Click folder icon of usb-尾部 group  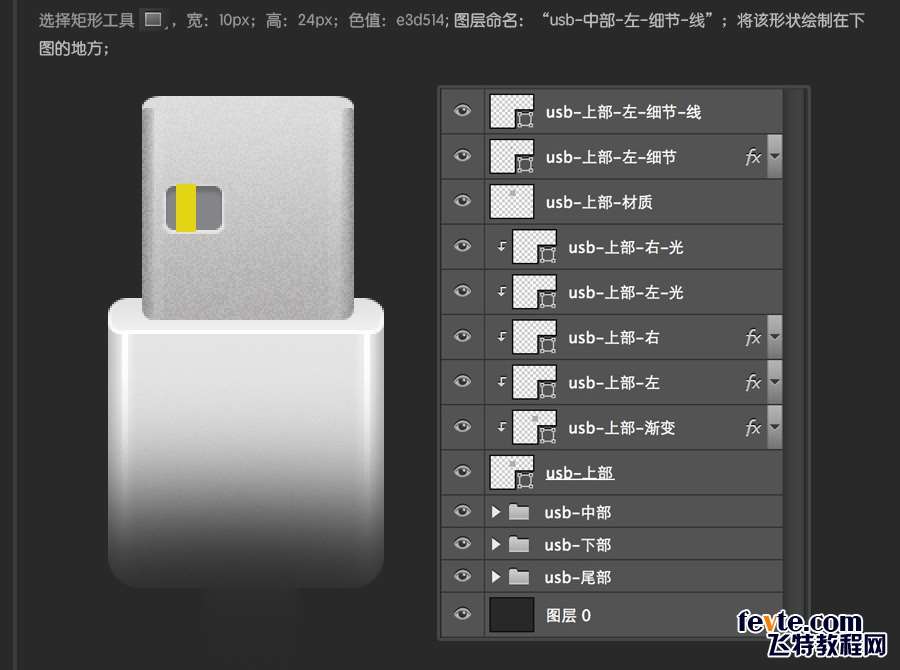[x=519, y=576]
